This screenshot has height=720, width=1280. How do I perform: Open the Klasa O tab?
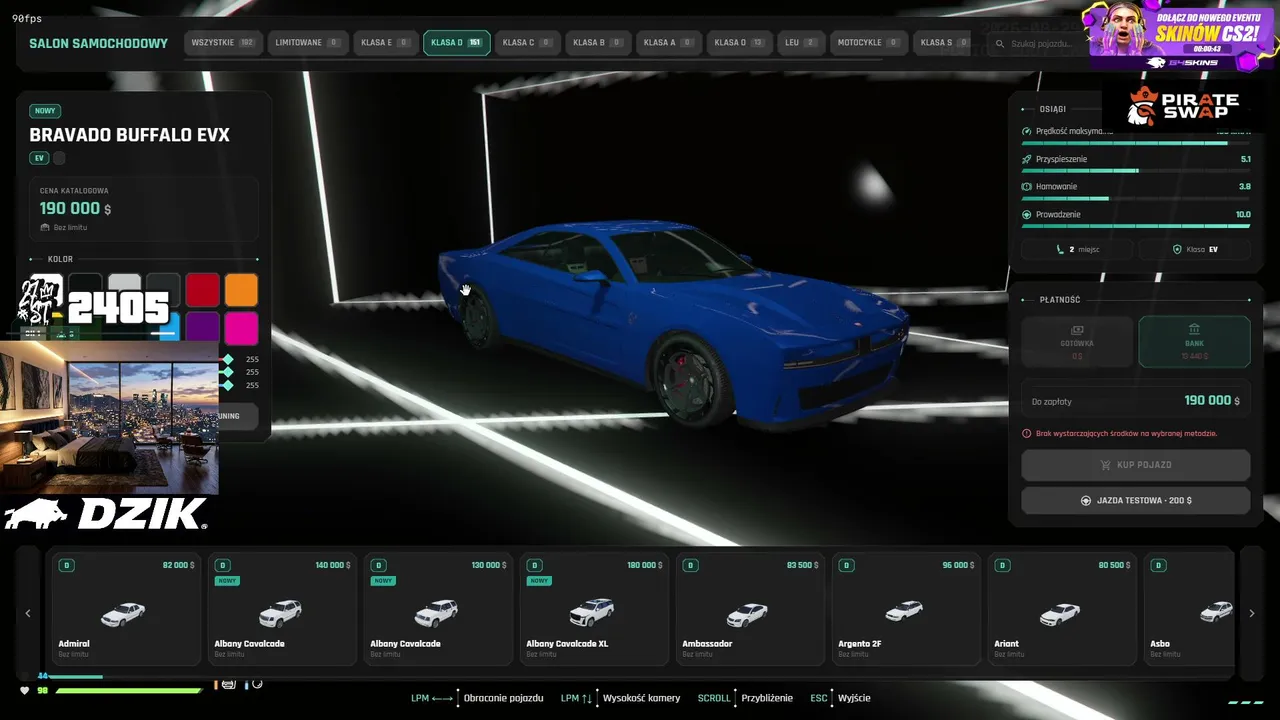click(739, 43)
